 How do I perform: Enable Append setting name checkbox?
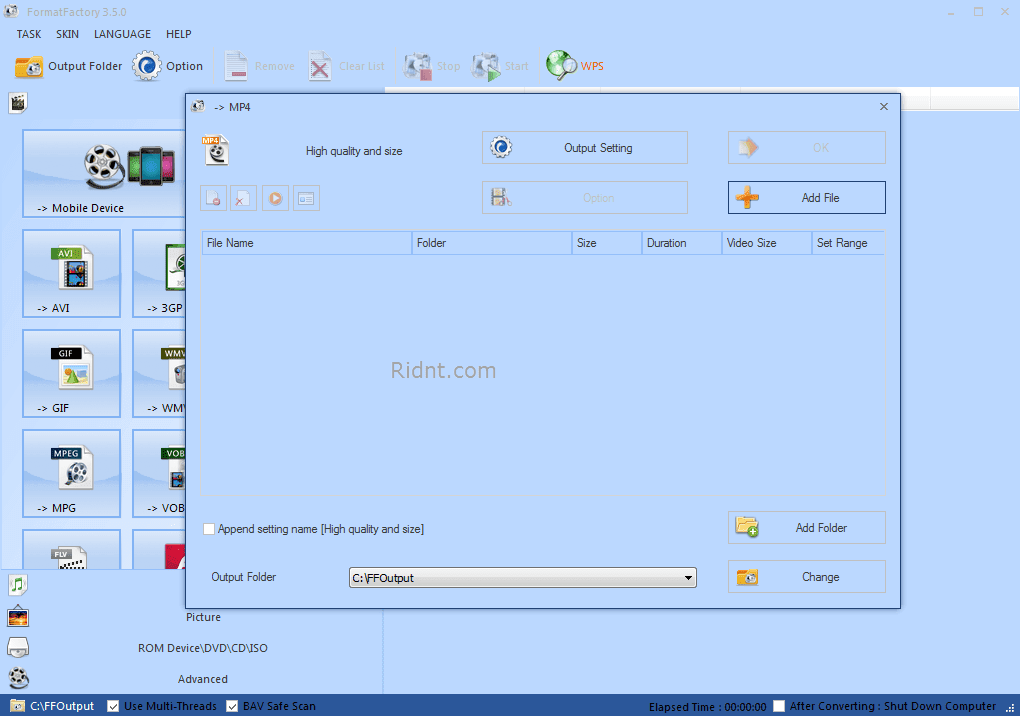[x=209, y=529]
